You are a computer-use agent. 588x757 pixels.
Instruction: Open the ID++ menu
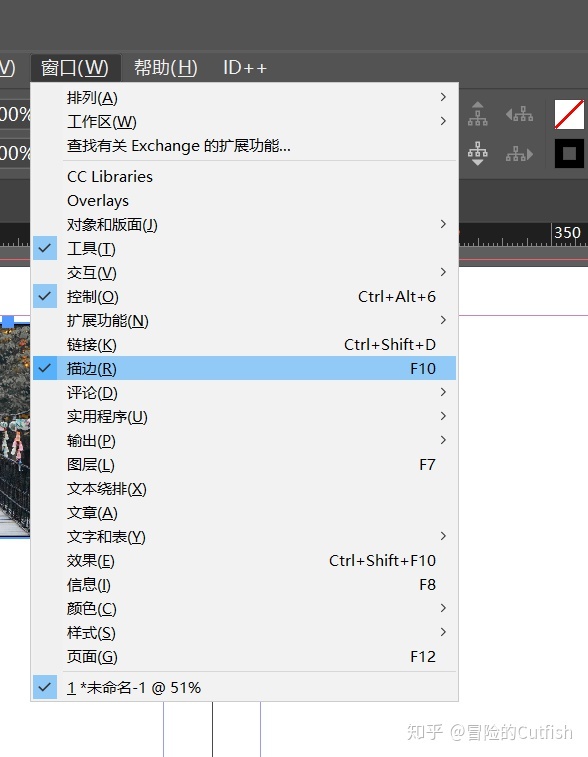click(245, 68)
